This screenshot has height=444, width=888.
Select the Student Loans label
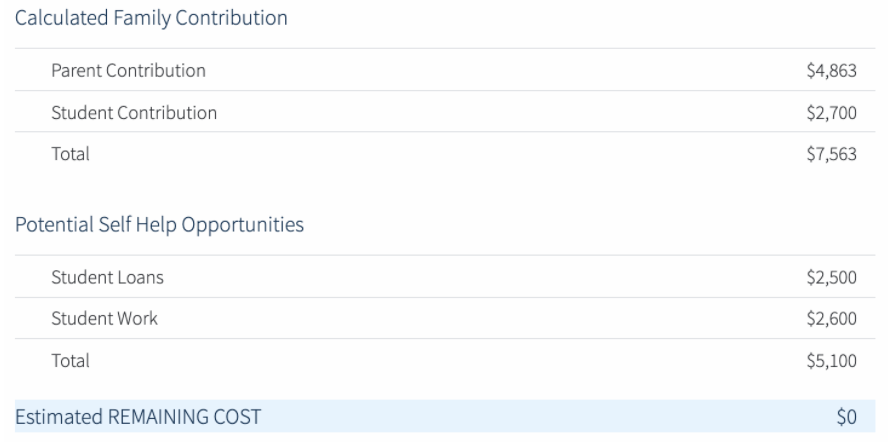click(x=108, y=277)
